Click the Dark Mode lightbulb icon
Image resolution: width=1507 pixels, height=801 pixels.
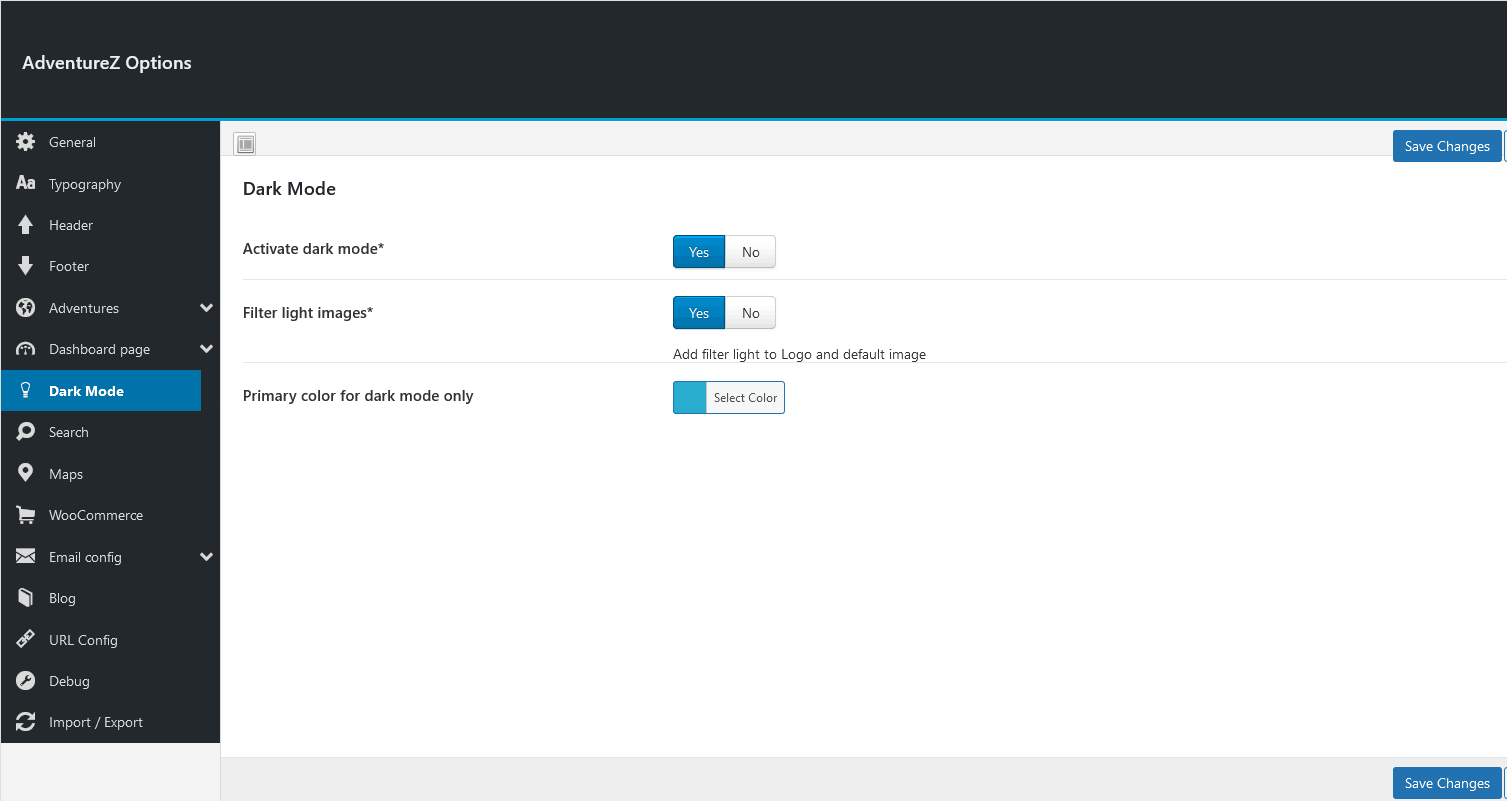pos(26,391)
